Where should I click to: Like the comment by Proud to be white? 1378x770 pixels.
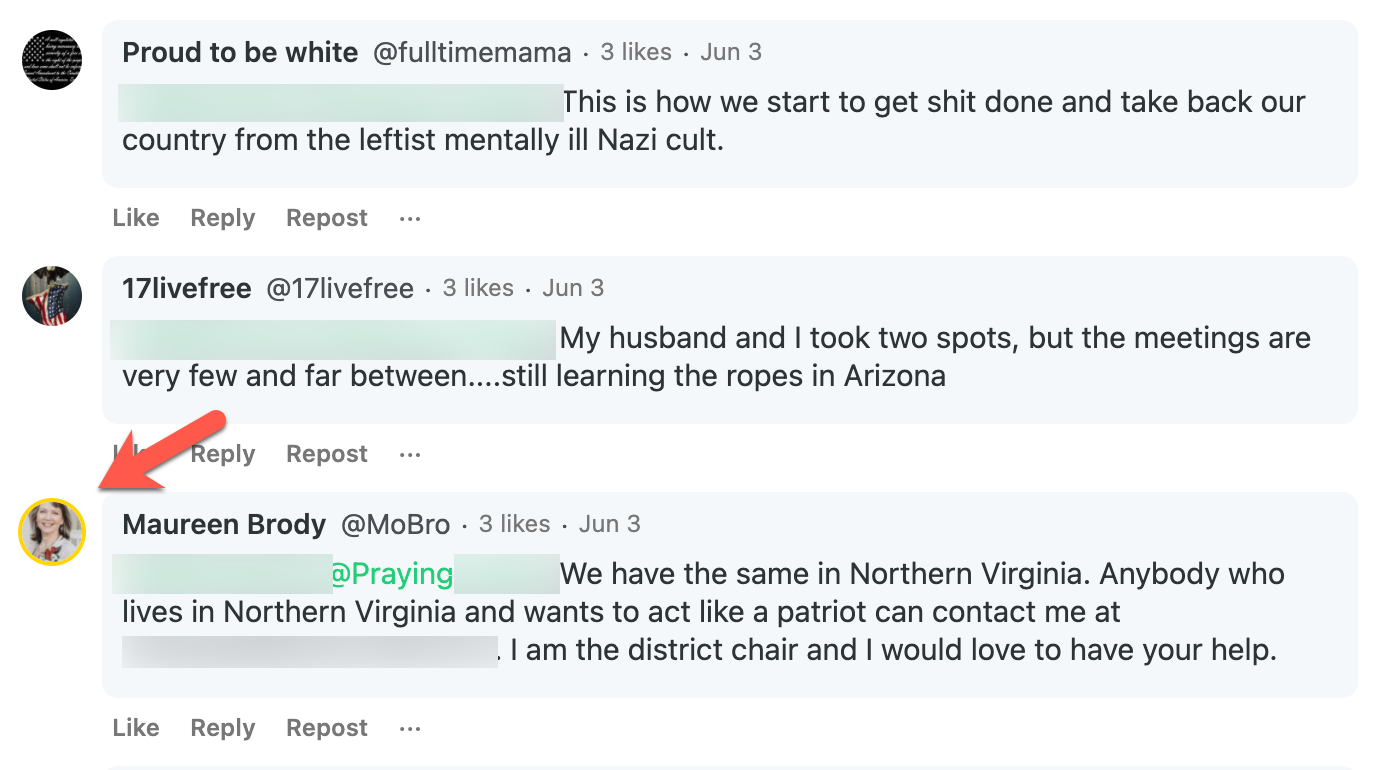(136, 218)
